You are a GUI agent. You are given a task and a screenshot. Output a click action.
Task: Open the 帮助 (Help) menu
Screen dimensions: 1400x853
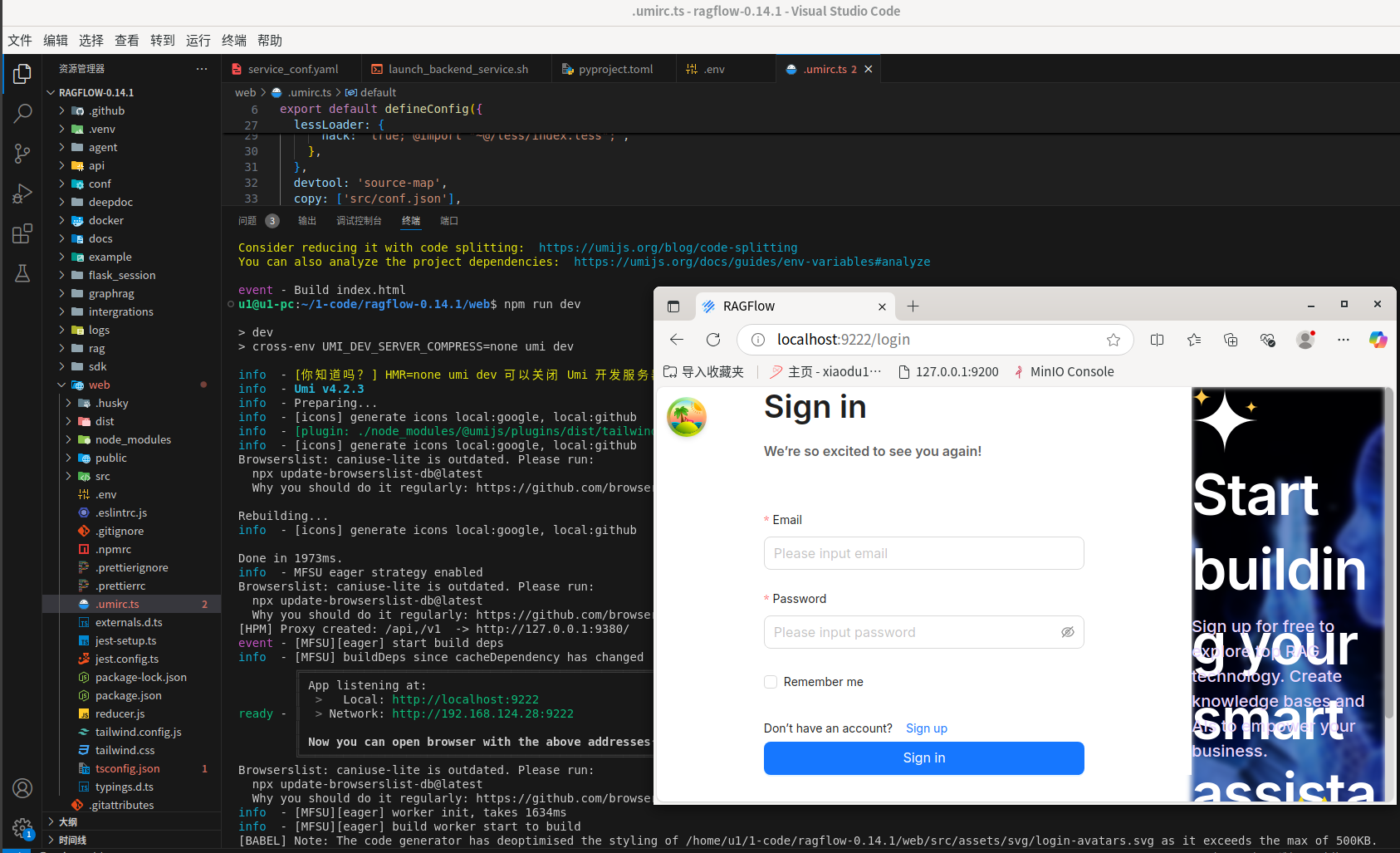coord(270,40)
